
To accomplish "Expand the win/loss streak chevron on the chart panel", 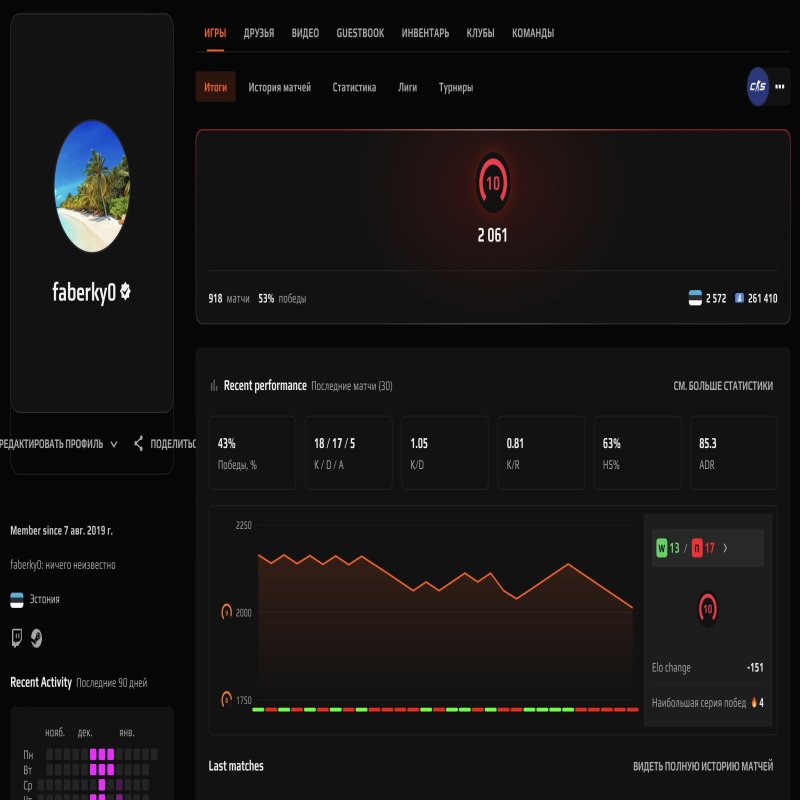I will (x=726, y=548).
